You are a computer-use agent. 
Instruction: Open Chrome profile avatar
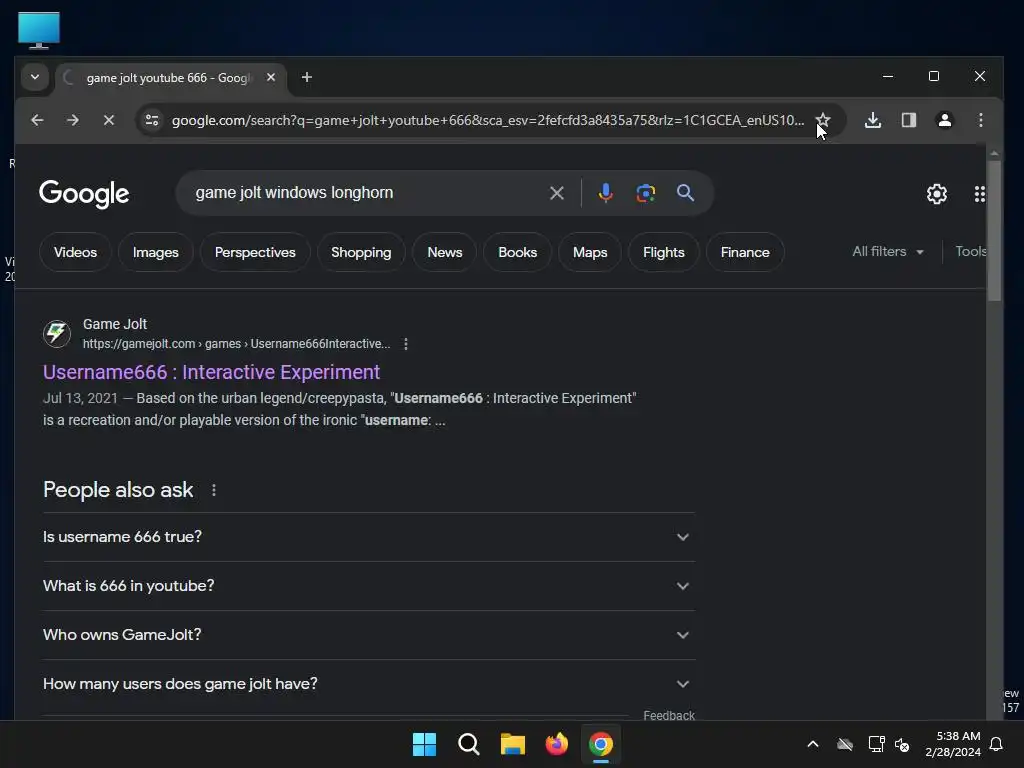944,120
